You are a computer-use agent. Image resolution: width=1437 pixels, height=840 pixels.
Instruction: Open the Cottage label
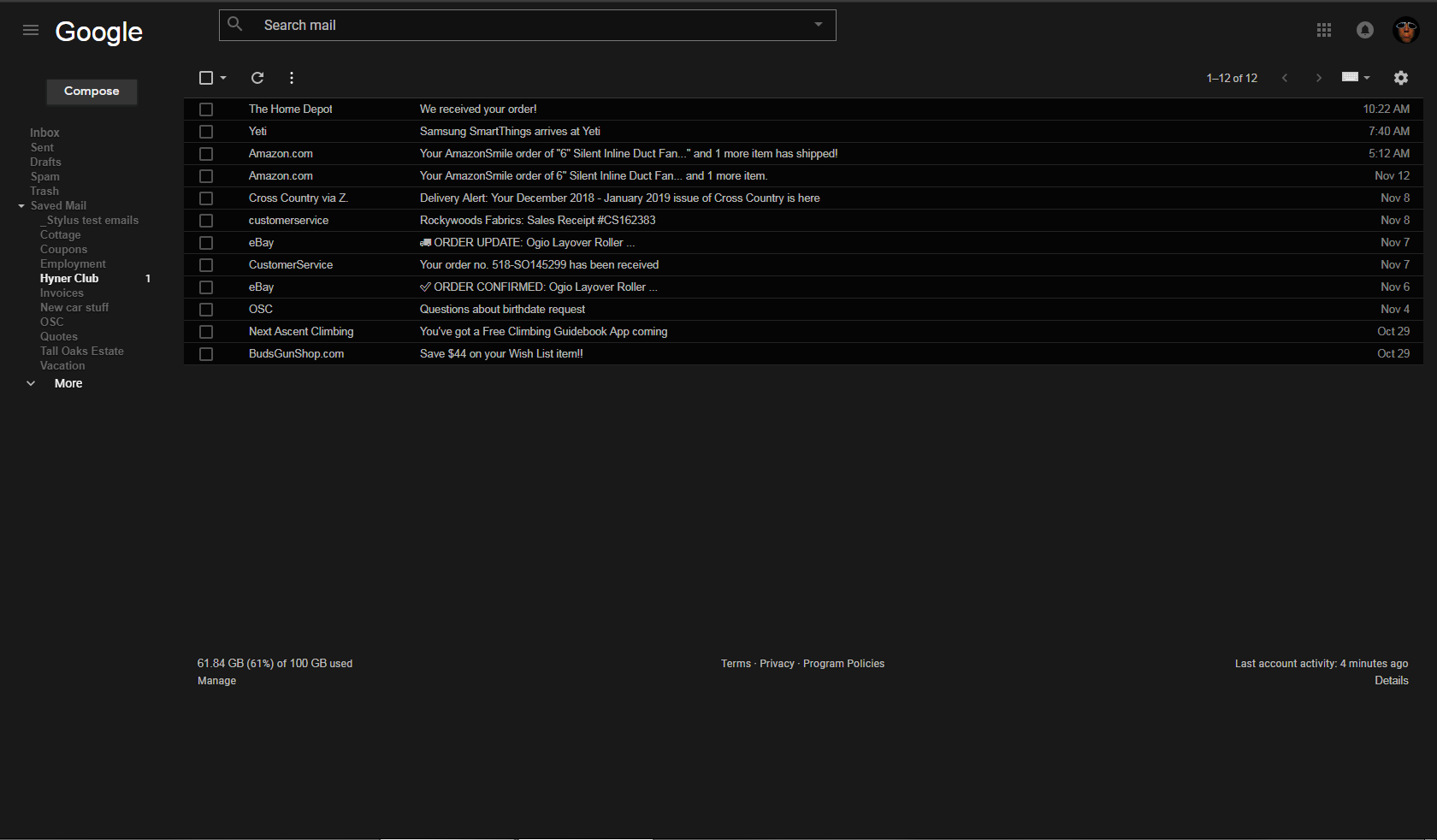(x=60, y=234)
